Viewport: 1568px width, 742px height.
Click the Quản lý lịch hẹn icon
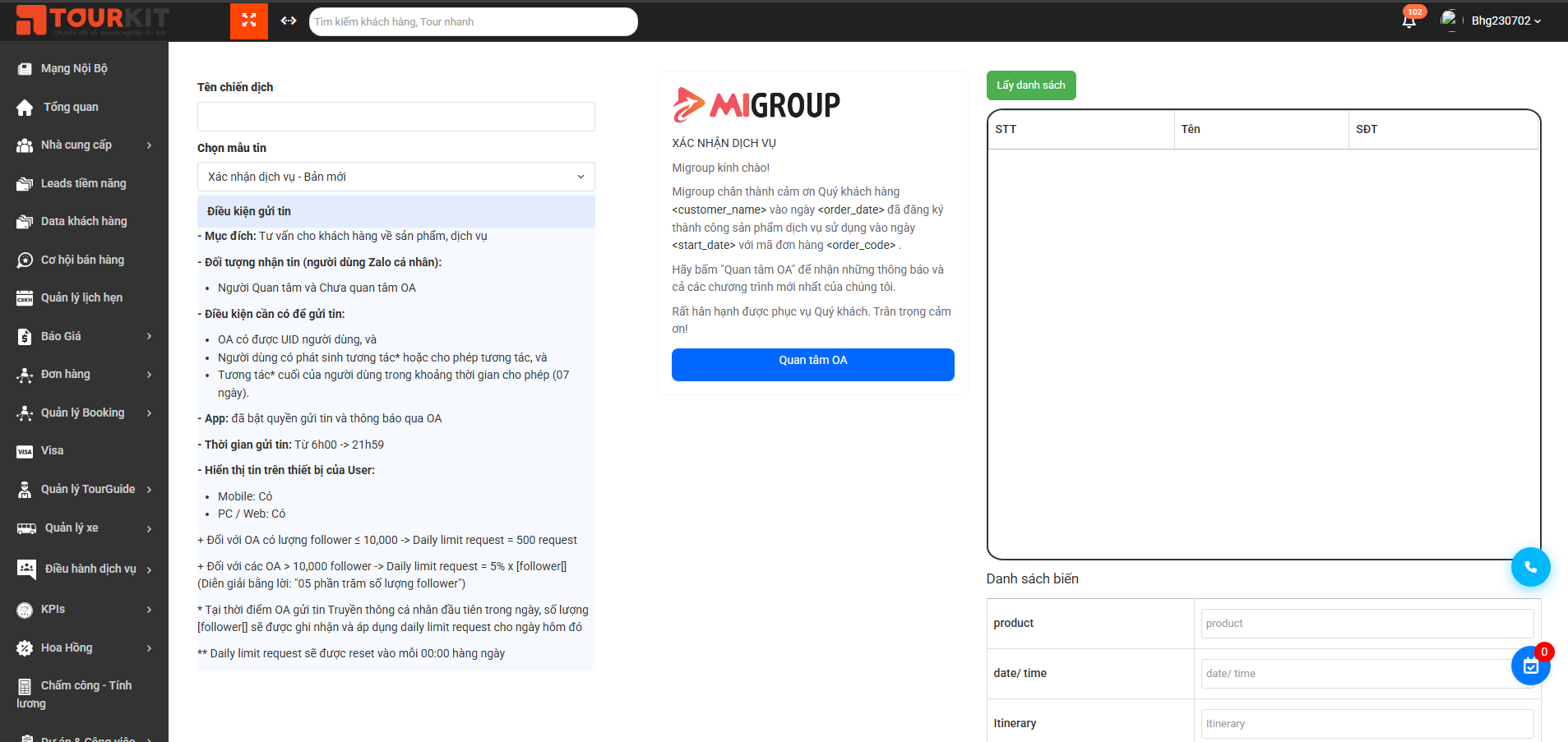[25, 298]
